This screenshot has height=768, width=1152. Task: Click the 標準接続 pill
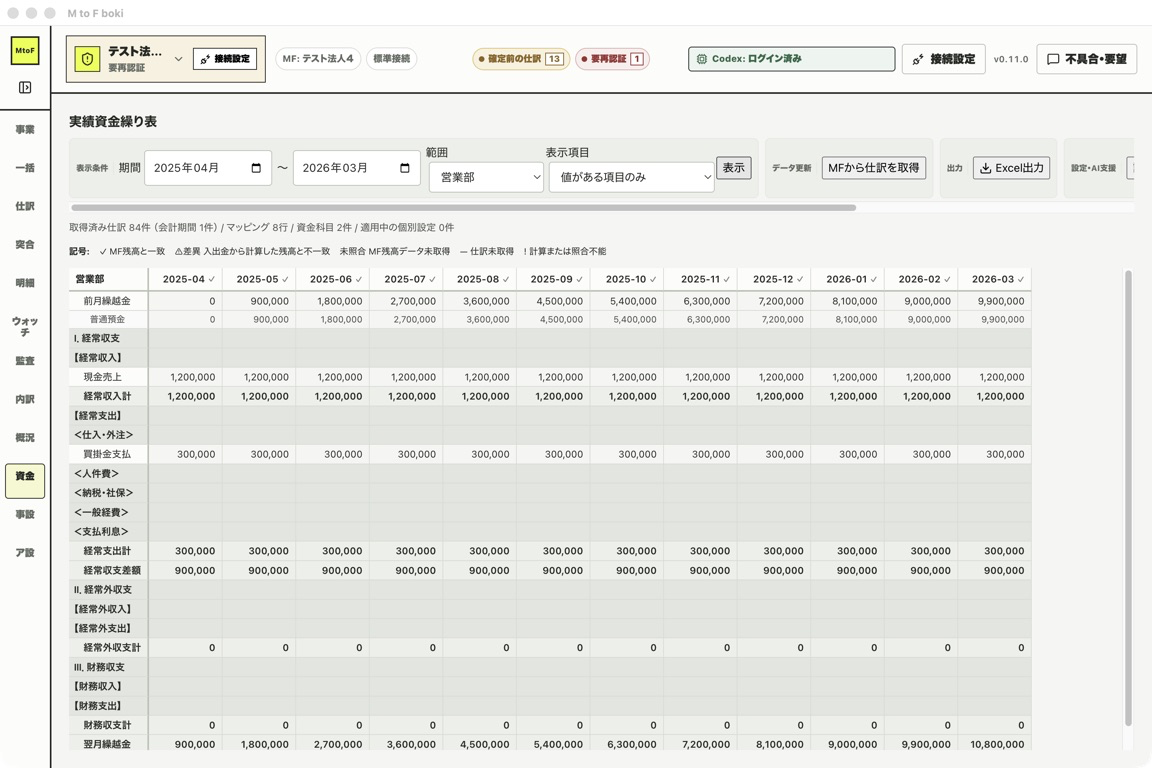pos(392,59)
